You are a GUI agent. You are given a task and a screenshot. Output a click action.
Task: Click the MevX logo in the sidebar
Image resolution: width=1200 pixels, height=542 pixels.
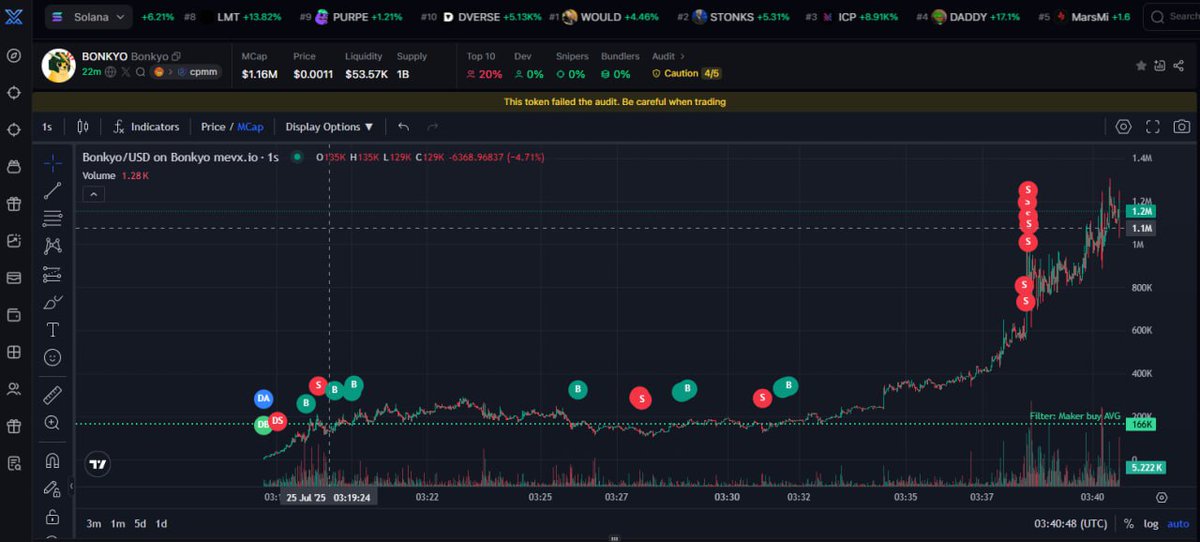click(14, 17)
